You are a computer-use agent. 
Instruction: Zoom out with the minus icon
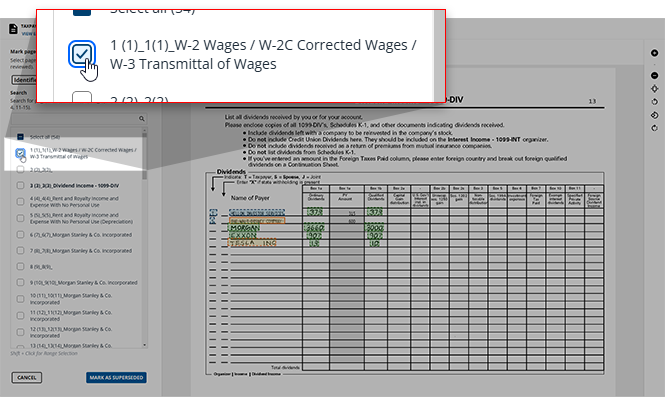tap(654, 75)
